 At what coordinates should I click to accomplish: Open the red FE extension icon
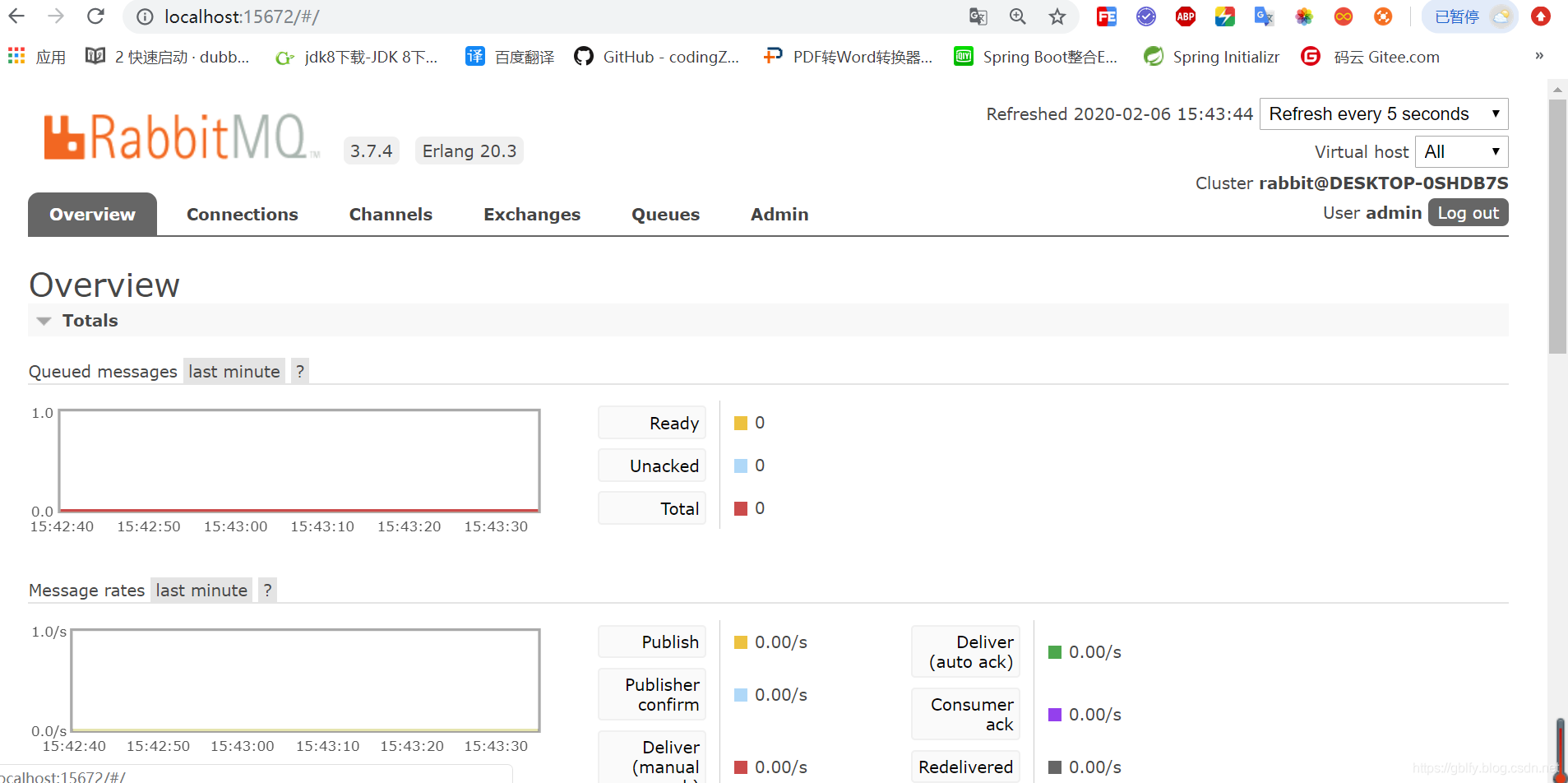coord(1107,16)
